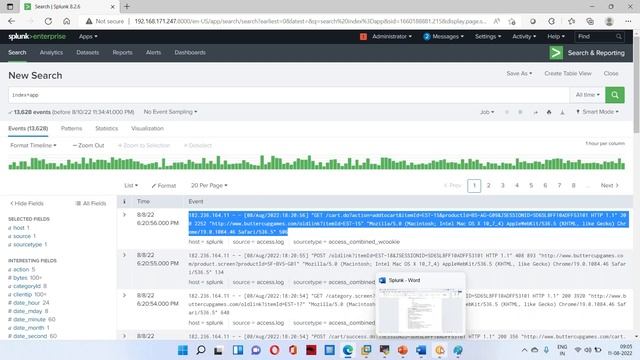Open Windows Start button

183,350
